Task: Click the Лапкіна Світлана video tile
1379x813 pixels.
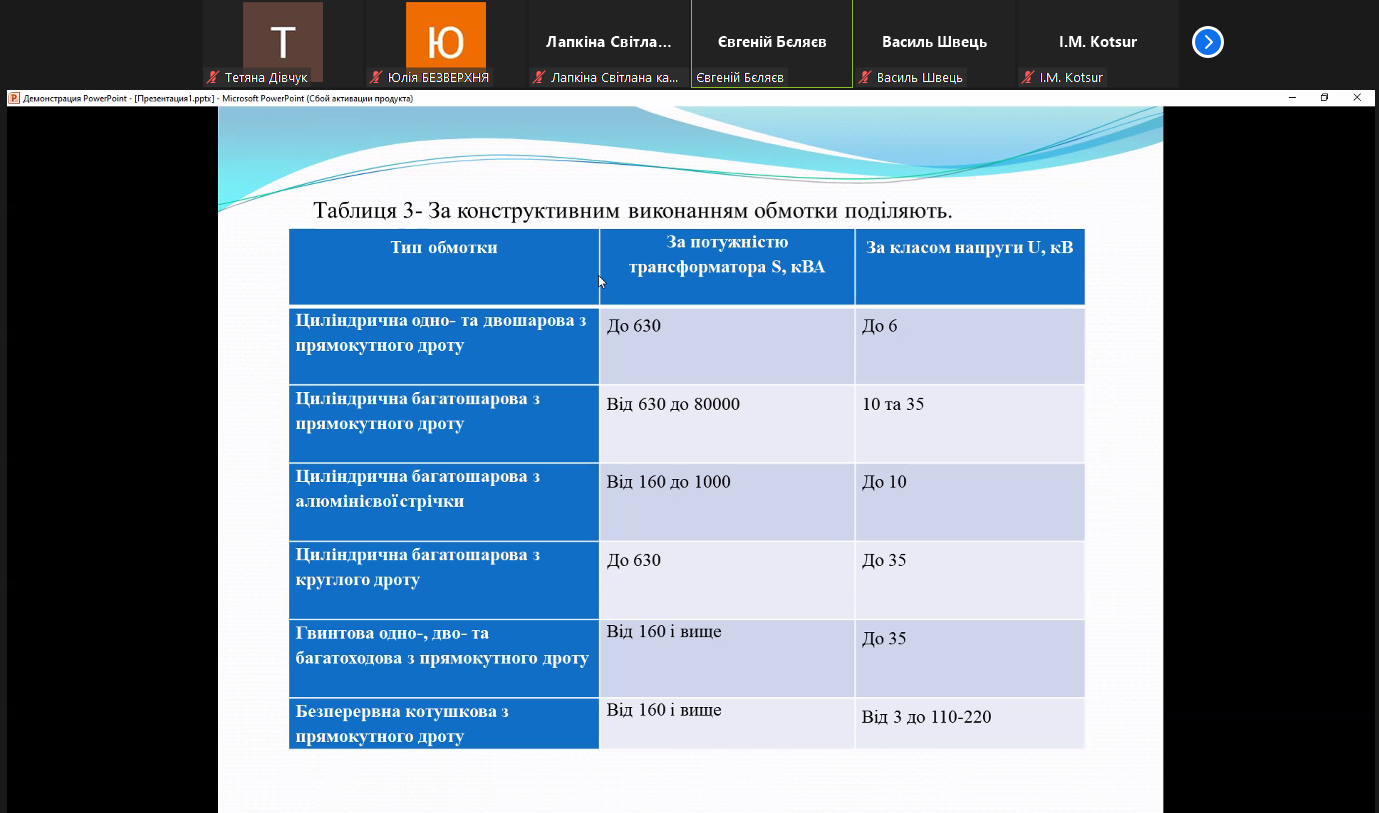Action: [609, 42]
